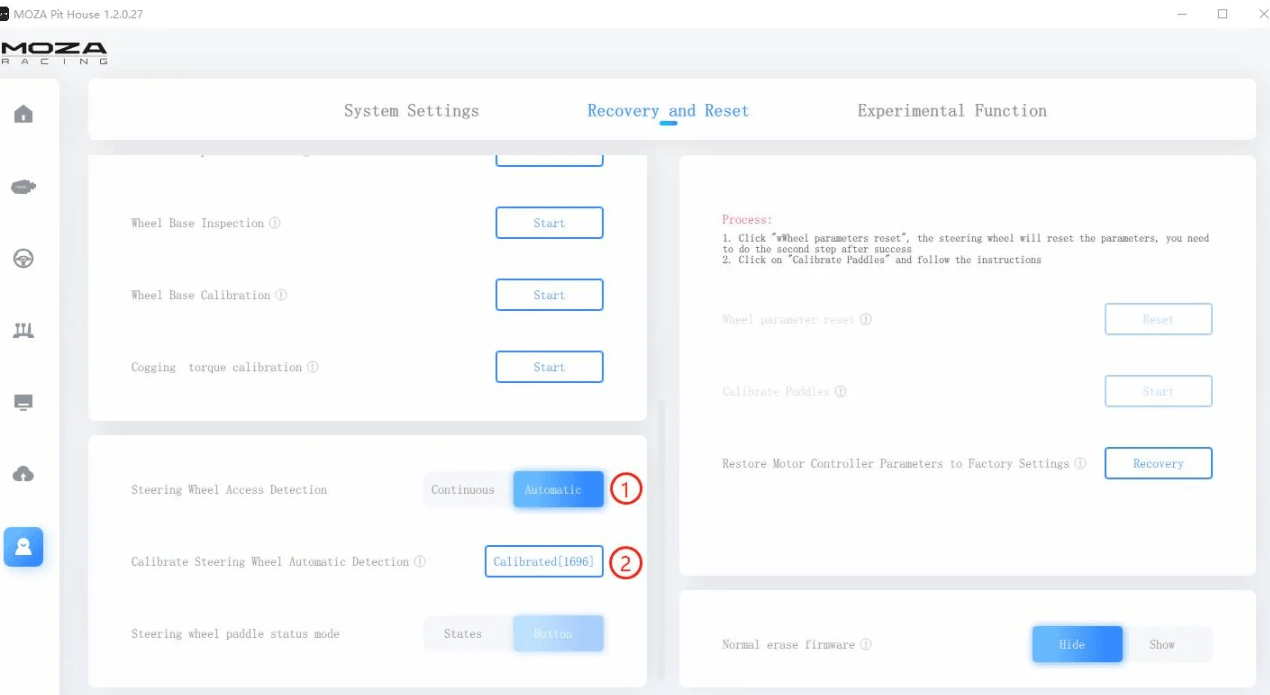This screenshot has height=695, width=1270.
Task: Click info icon beside Normal erase firmware
Action: [x=866, y=645]
